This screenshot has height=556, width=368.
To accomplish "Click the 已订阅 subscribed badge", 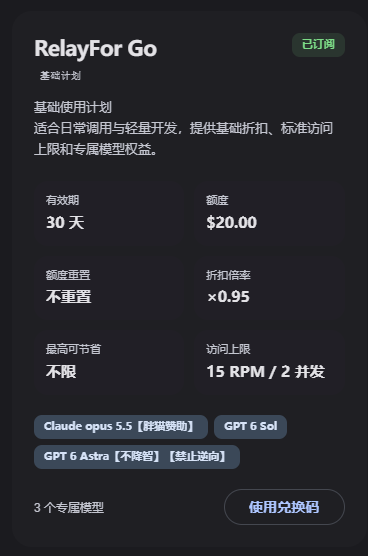I will [x=318, y=45].
